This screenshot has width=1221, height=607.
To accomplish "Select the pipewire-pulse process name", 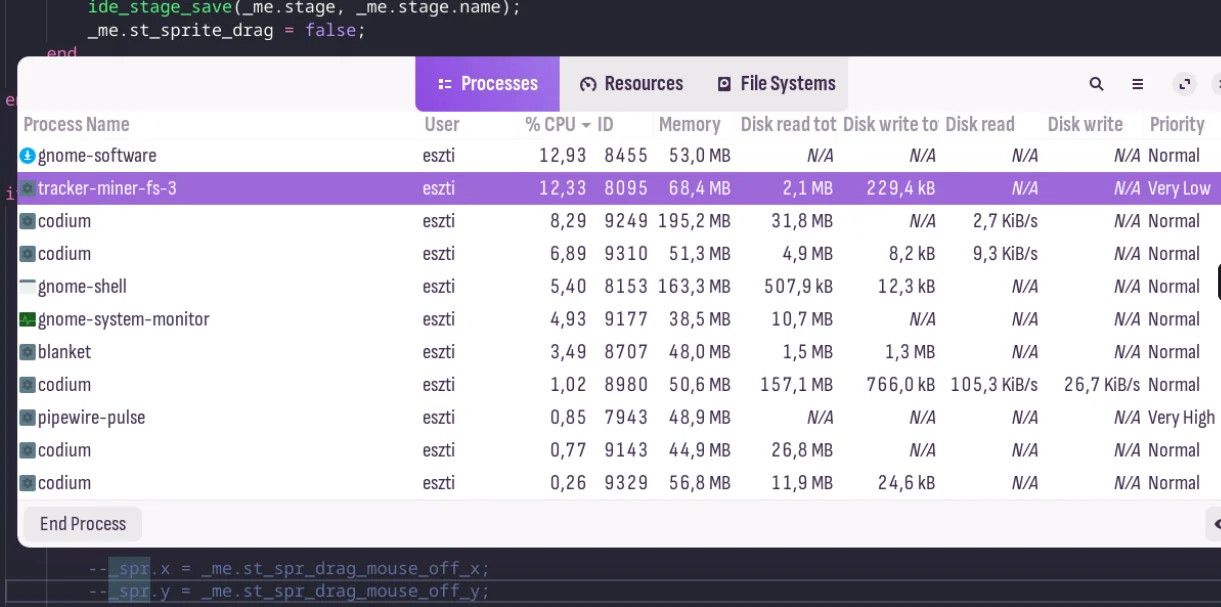I will (91, 418).
